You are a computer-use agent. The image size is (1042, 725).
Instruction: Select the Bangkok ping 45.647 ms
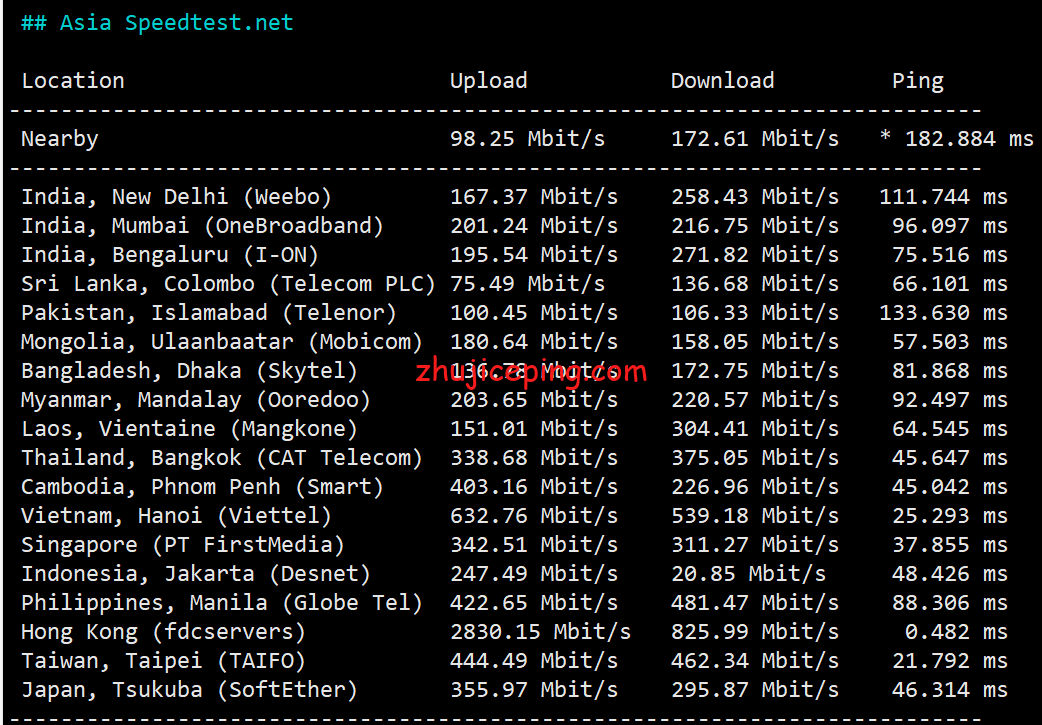click(950, 458)
